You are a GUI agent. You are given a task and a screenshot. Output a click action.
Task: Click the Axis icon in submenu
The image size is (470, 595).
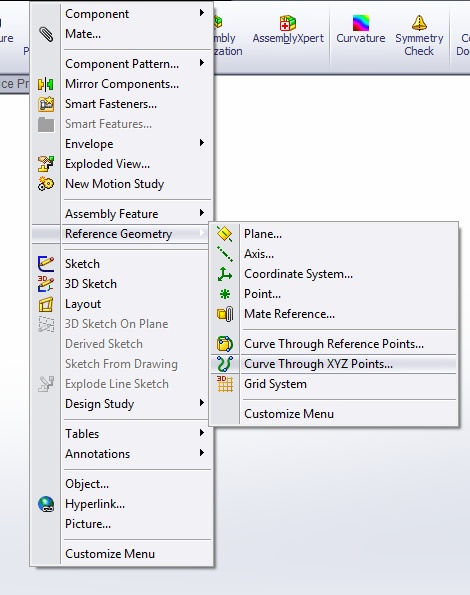coord(225,254)
